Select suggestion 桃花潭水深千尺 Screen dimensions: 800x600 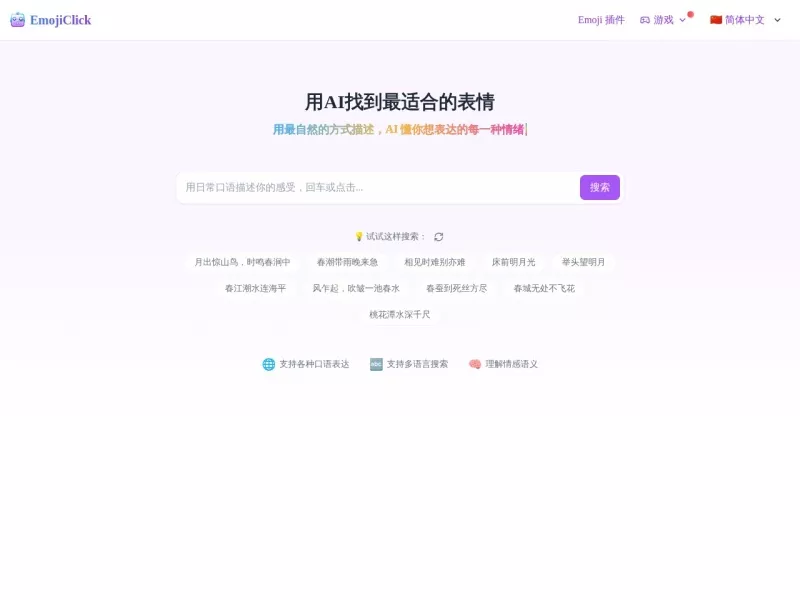(399, 314)
